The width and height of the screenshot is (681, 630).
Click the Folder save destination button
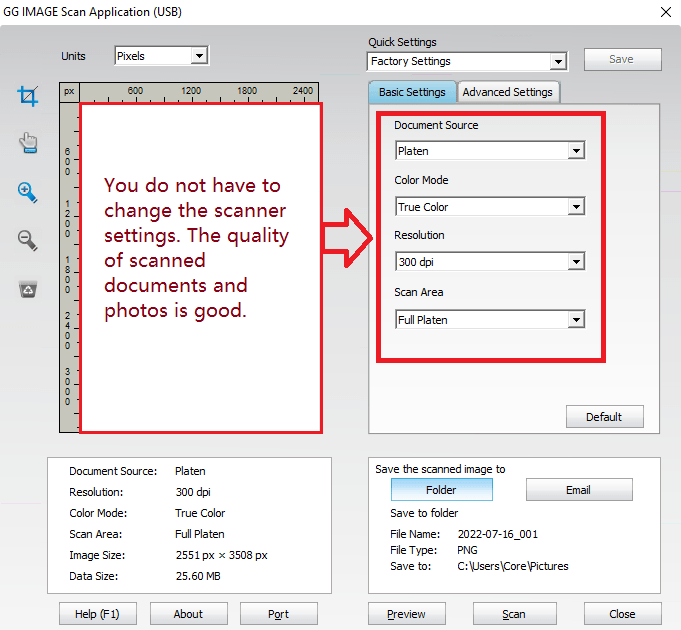click(x=441, y=490)
